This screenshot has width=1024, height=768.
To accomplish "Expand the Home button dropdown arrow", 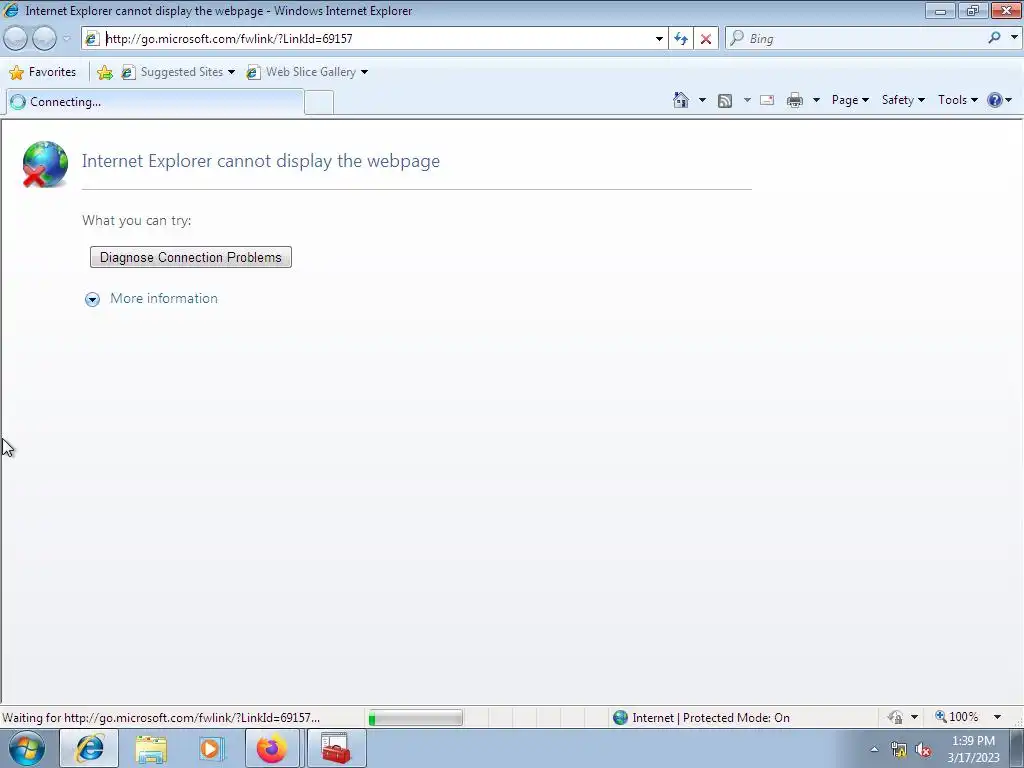I will pos(702,100).
